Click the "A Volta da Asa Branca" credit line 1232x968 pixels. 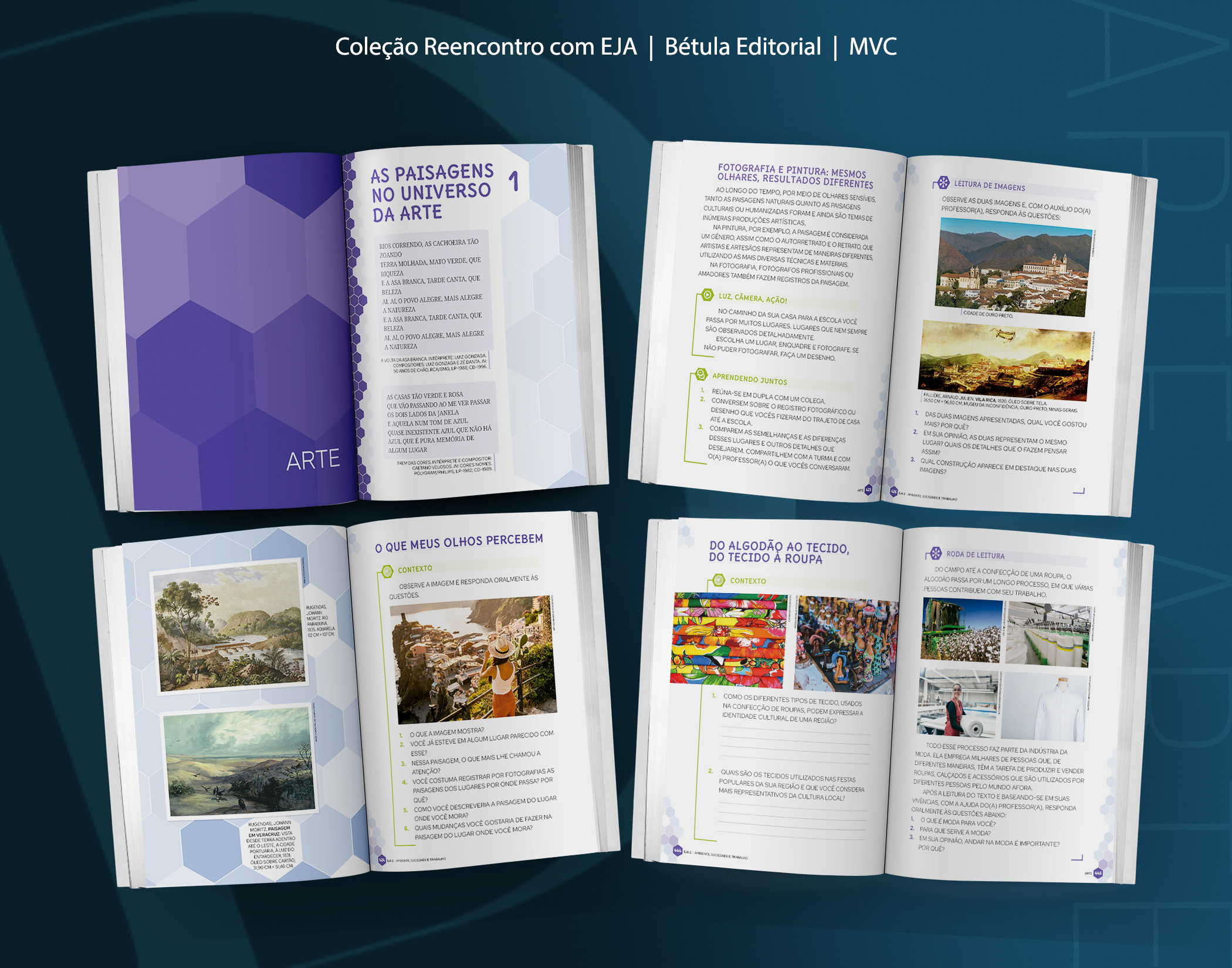(x=434, y=363)
